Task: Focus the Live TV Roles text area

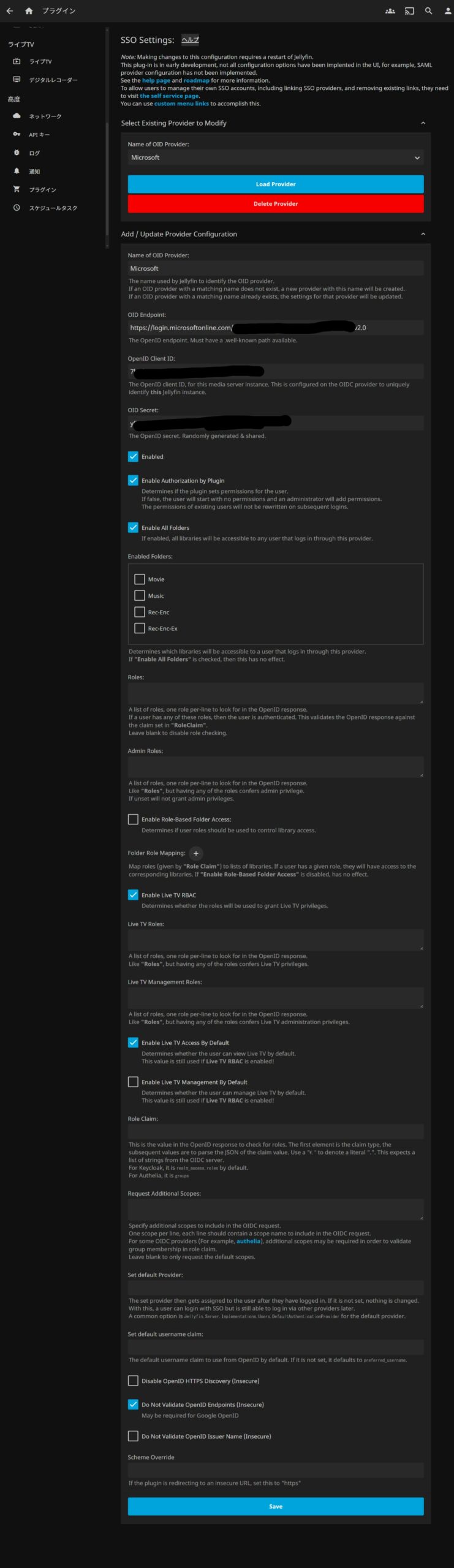Action: (x=276, y=940)
